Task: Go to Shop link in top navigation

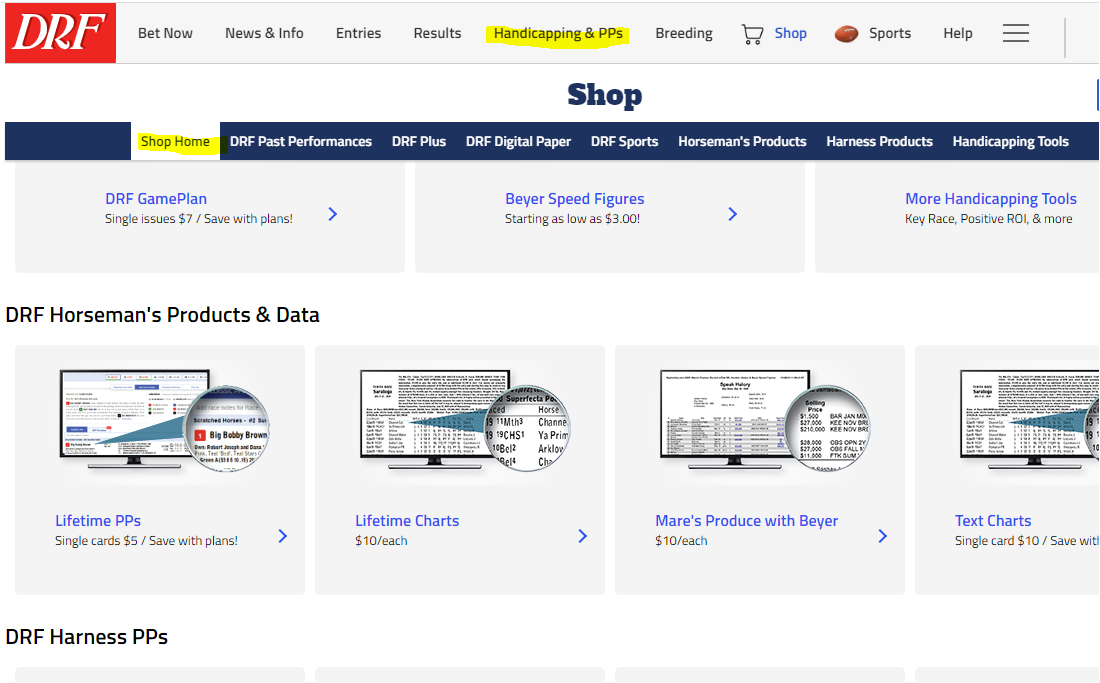Action: coord(790,33)
